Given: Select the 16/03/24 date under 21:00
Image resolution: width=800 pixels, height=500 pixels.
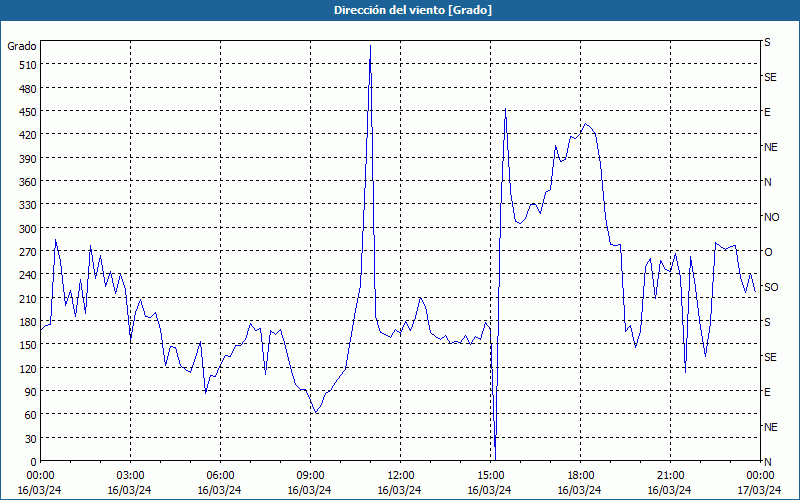Looking at the screenshot, I should click(669, 490).
